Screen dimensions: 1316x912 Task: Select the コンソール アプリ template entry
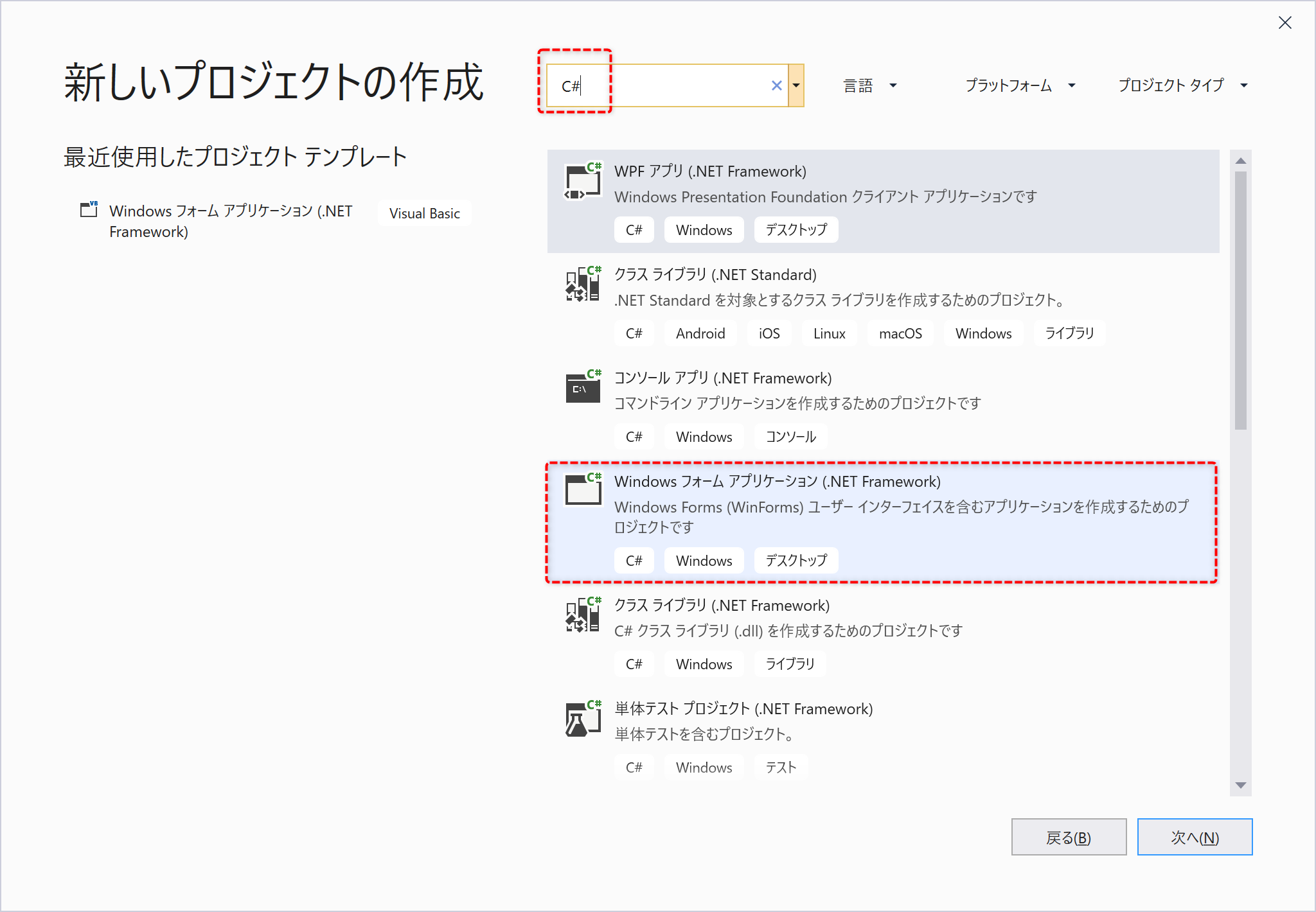[x=883, y=408]
